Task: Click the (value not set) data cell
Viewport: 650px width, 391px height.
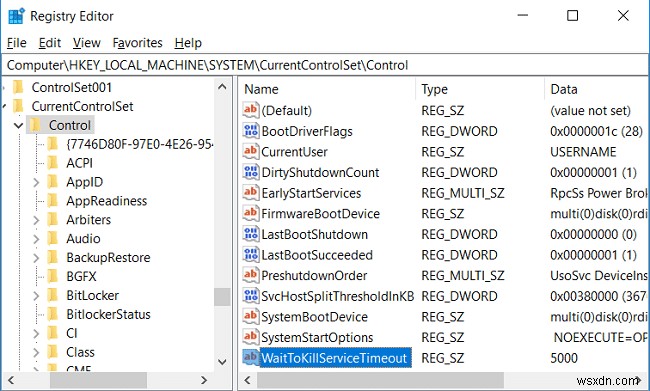Action: point(590,110)
